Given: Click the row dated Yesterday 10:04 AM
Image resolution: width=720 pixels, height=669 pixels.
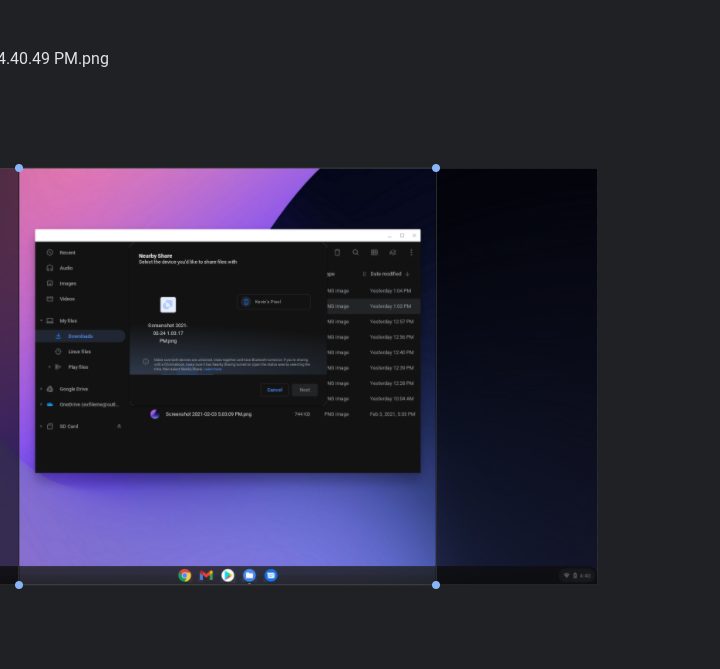Looking at the screenshot, I should pos(373,399).
